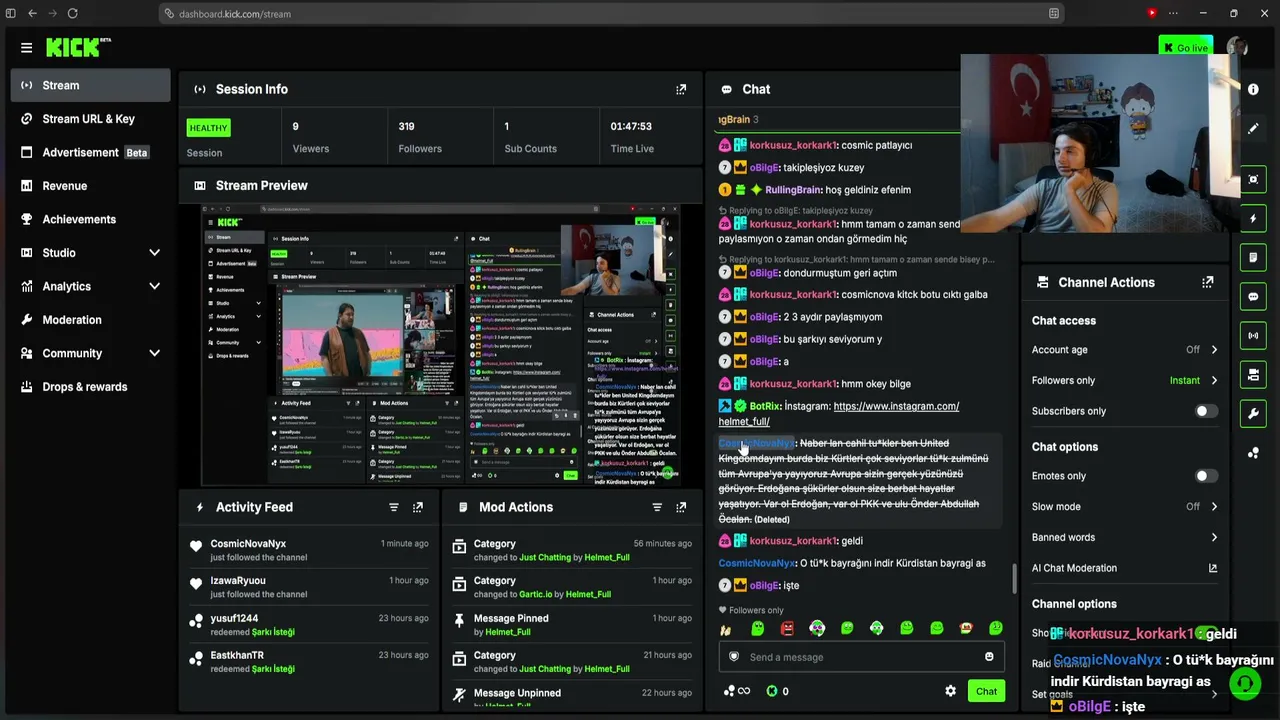The width and height of the screenshot is (1280, 720).
Task: Click the Send a message field
Action: pyautogui.click(x=862, y=657)
